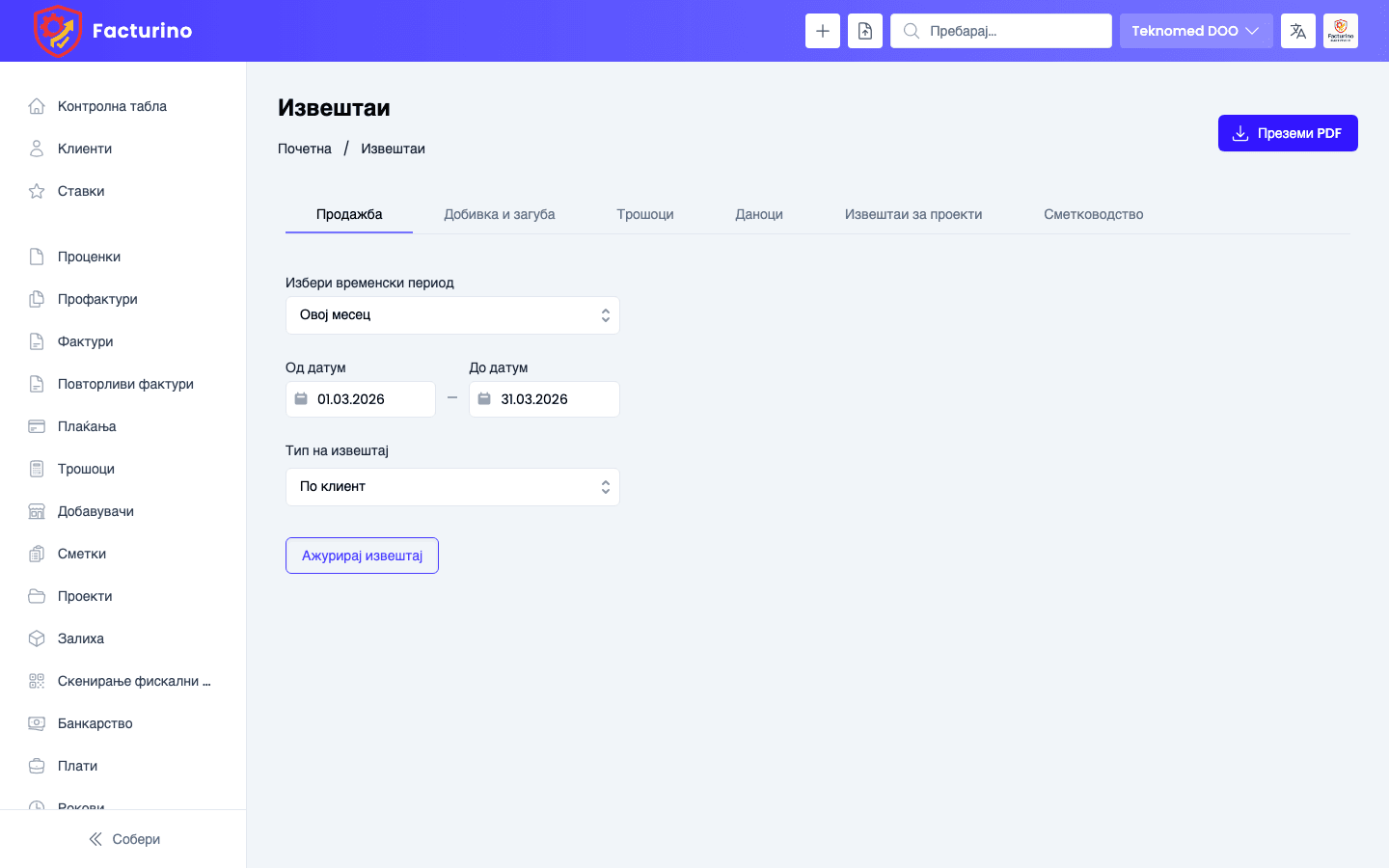Open the Сметководство tab

[x=1092, y=214]
